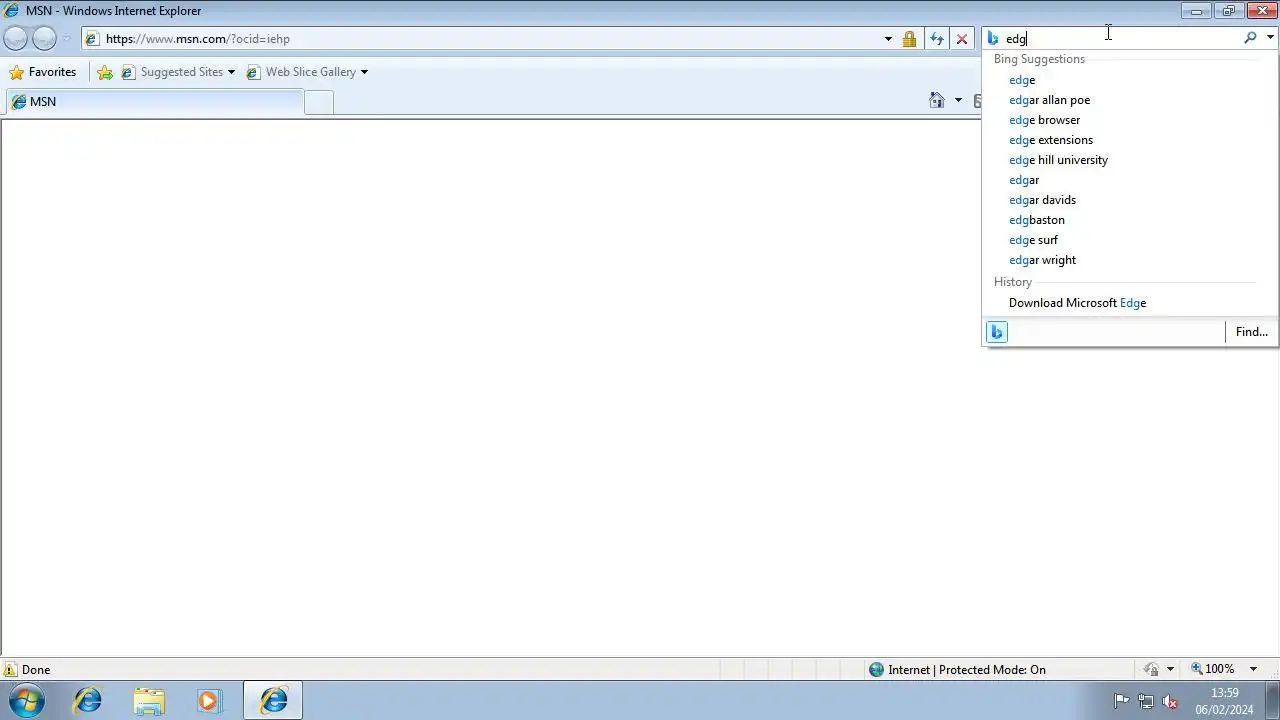Click the 100% zoom level button

(1212, 669)
